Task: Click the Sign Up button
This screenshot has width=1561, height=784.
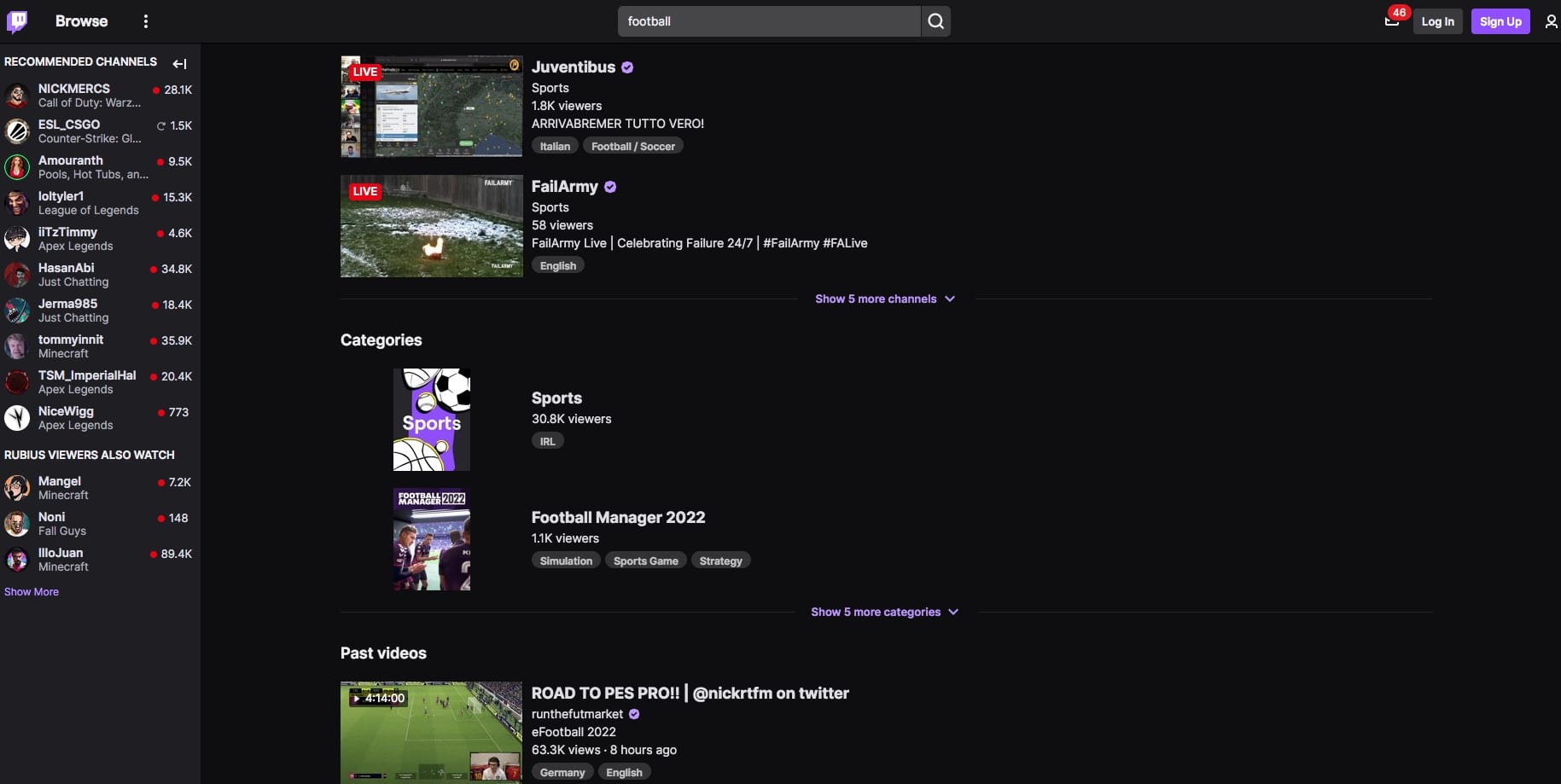Action: tap(1500, 21)
